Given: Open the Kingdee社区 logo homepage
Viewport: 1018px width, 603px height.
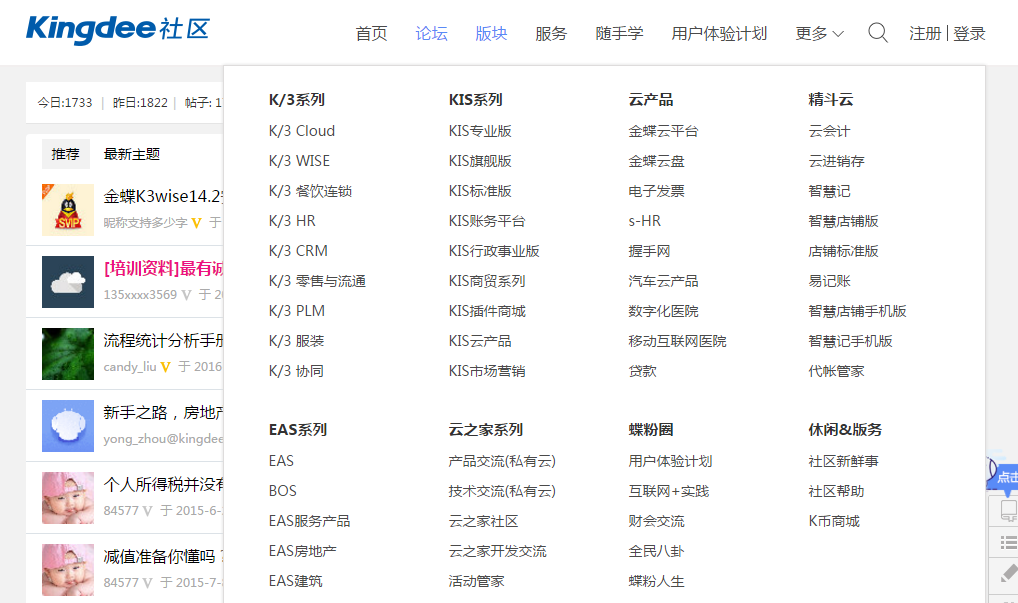Looking at the screenshot, I should (118, 30).
